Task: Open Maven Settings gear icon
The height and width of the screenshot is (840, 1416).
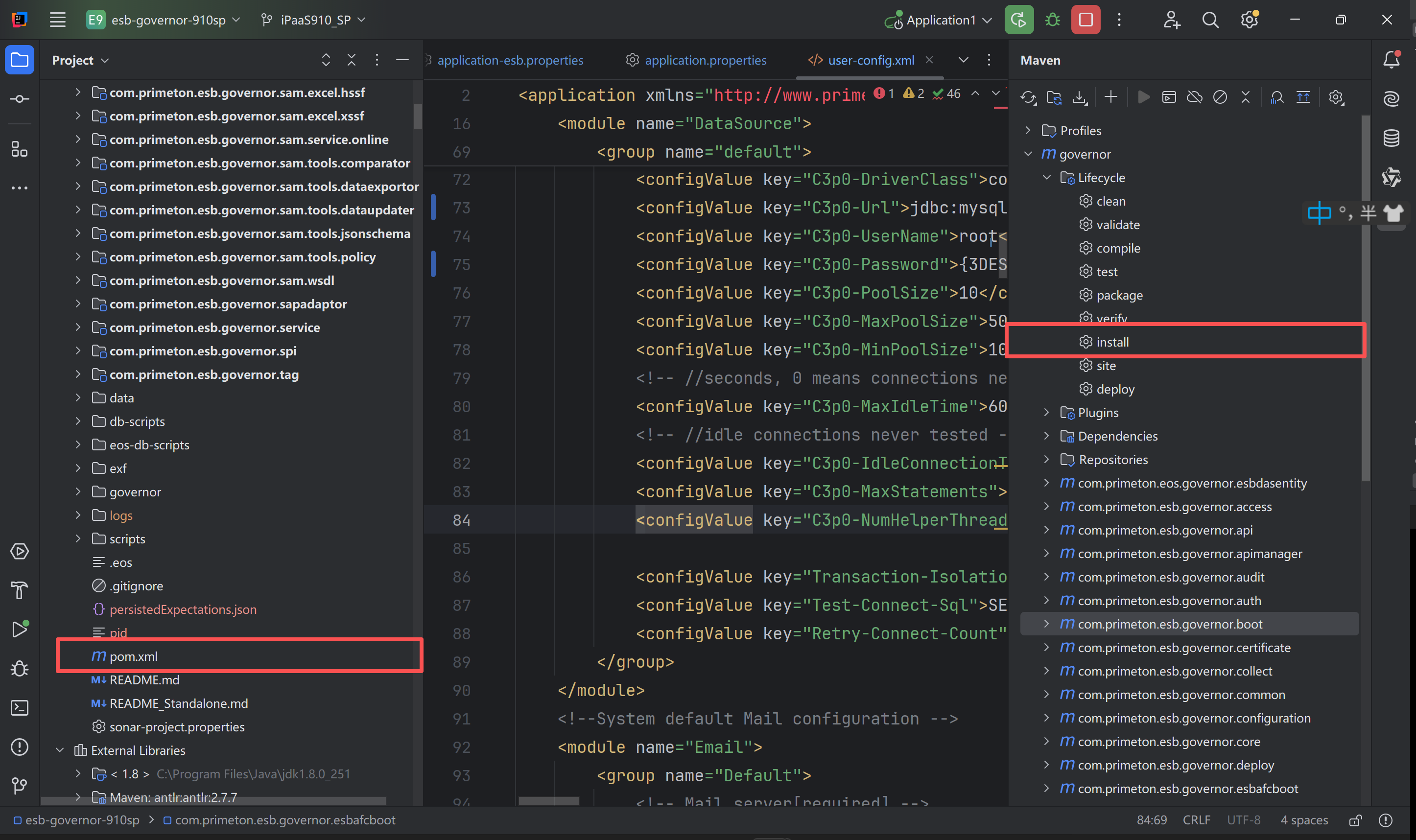Action: 1336,97
